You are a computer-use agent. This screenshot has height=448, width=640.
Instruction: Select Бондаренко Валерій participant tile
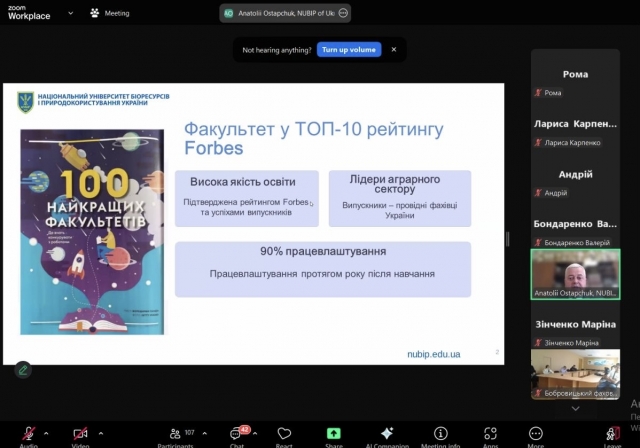pyautogui.click(x=575, y=224)
